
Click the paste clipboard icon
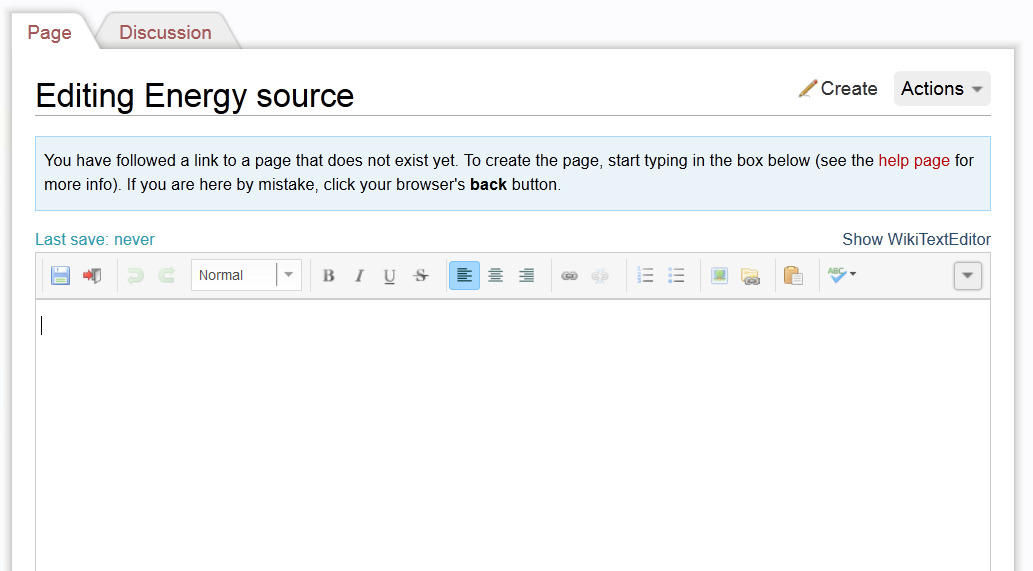coord(794,276)
